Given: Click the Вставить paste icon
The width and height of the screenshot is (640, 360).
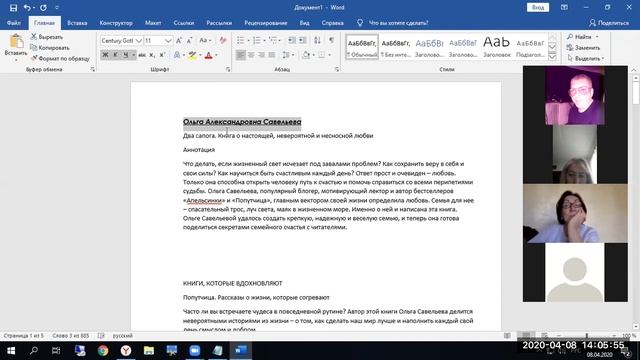Looking at the screenshot, I should pos(16,42).
